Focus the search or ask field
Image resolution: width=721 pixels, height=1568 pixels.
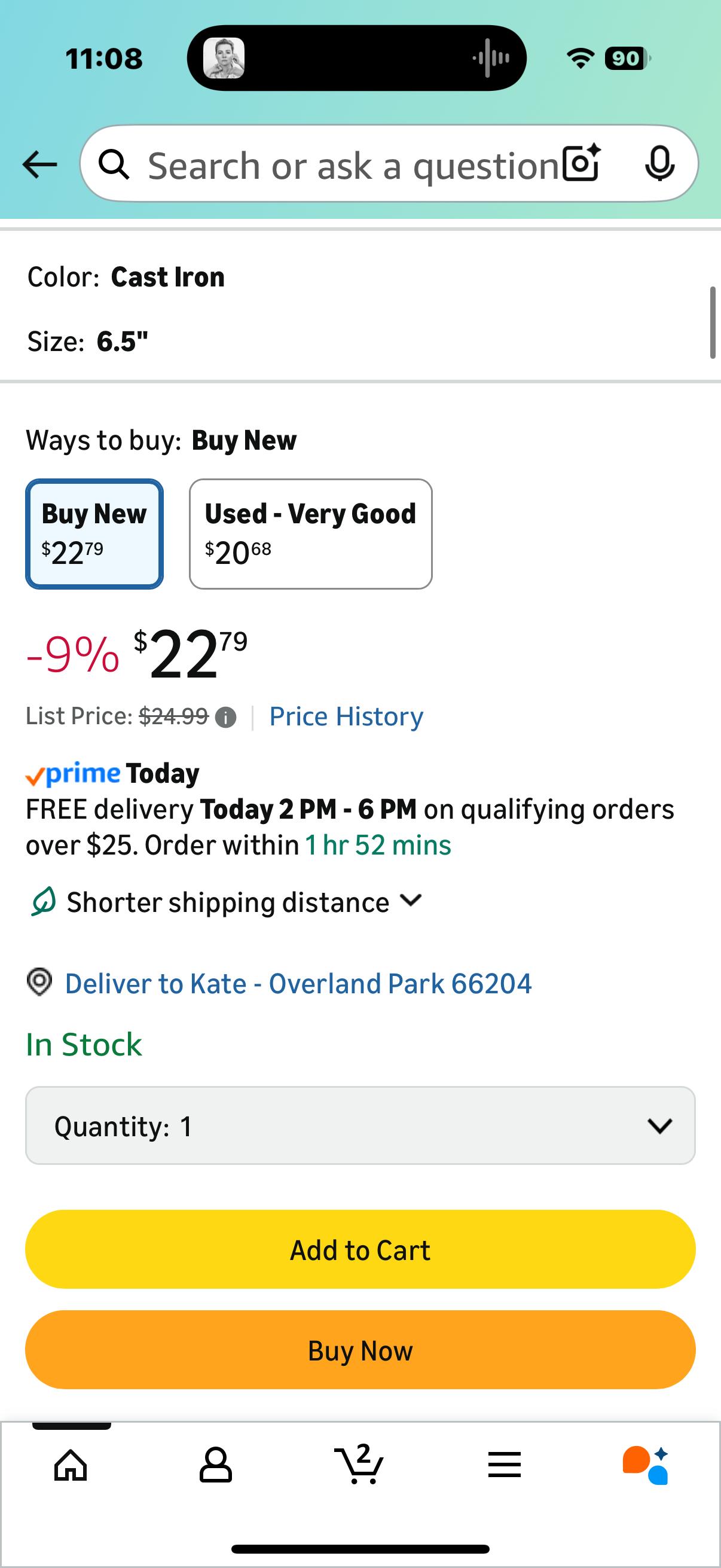(353, 164)
